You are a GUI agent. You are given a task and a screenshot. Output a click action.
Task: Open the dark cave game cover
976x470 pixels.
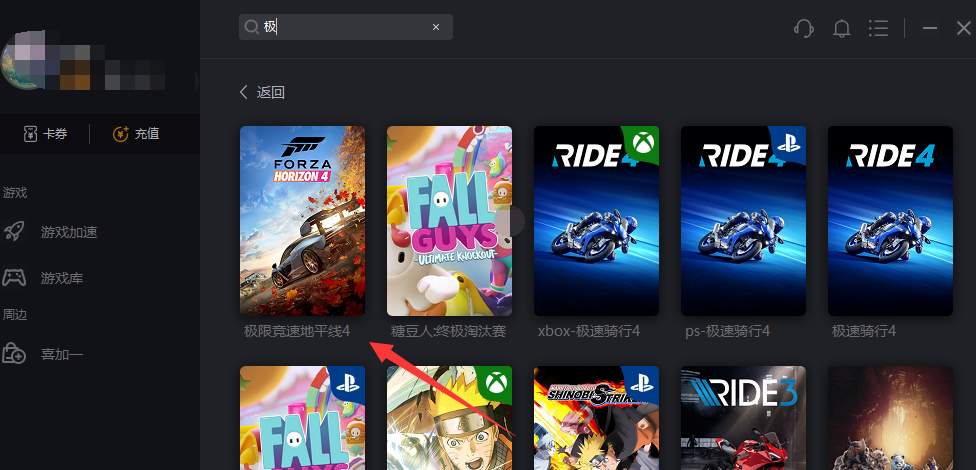pos(890,418)
